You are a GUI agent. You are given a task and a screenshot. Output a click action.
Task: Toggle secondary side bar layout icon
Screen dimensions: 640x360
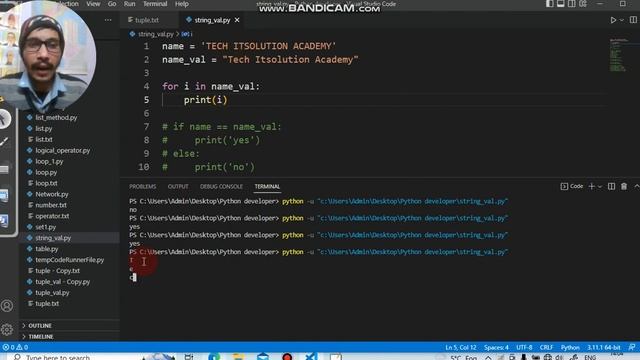pyautogui.click(x=572, y=4)
